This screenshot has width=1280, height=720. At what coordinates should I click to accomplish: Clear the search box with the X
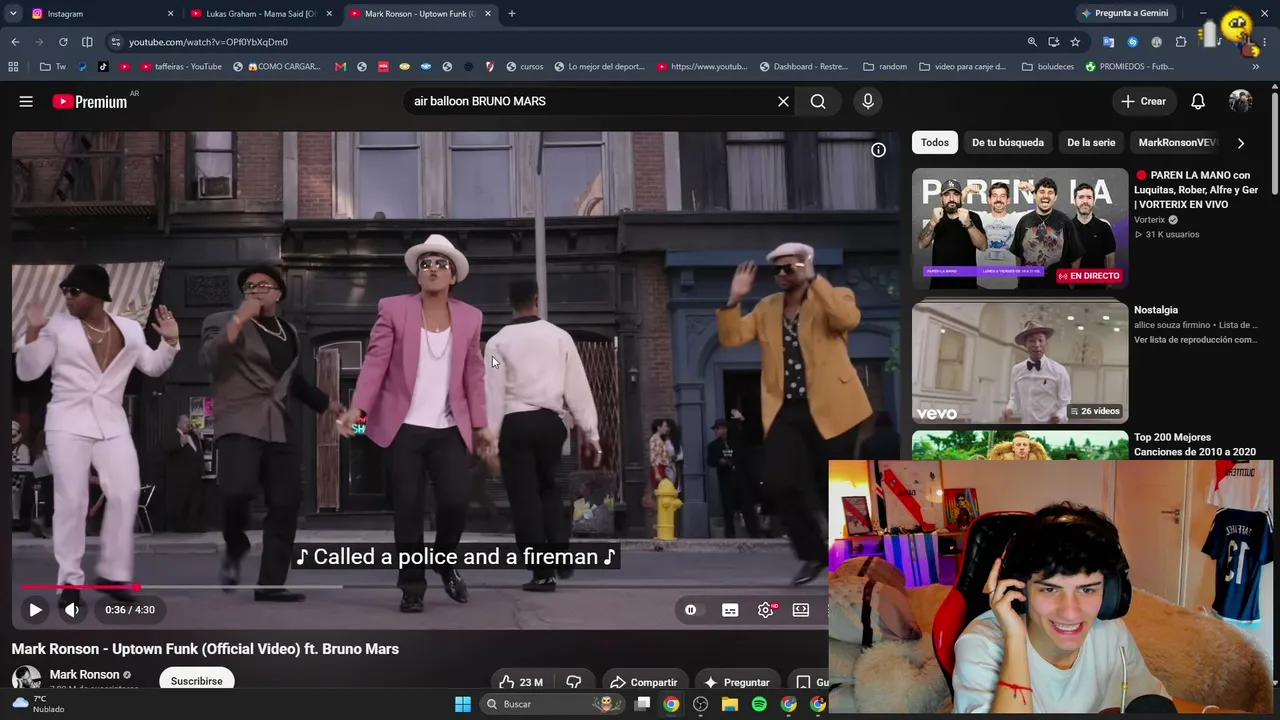point(783,101)
